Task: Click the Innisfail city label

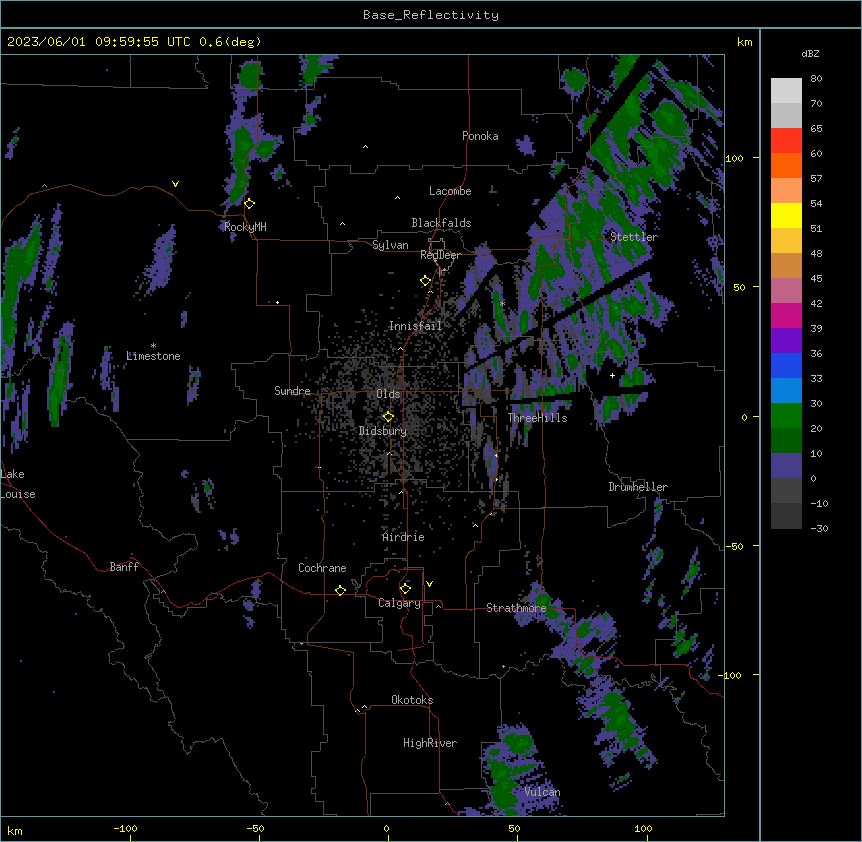Action: tap(415, 326)
